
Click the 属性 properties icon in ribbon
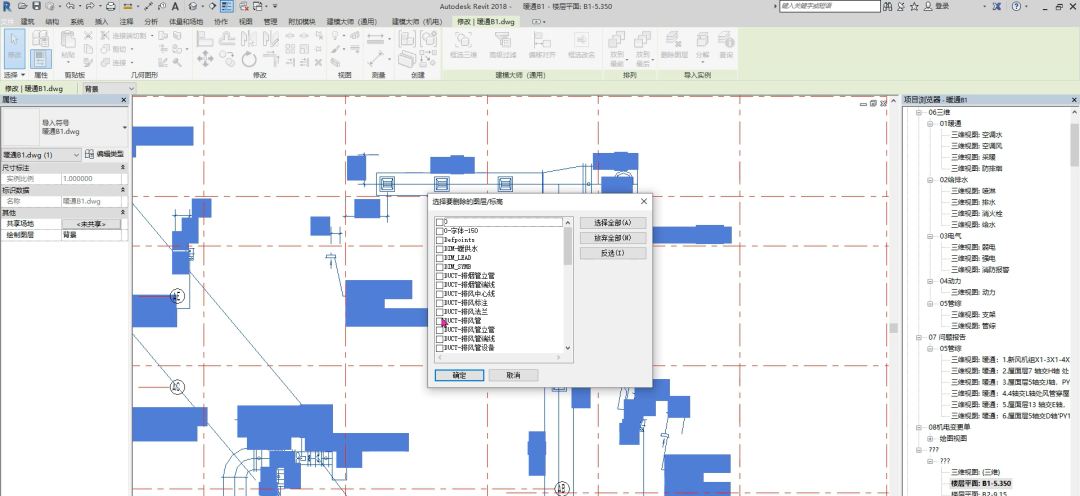[x=41, y=58]
